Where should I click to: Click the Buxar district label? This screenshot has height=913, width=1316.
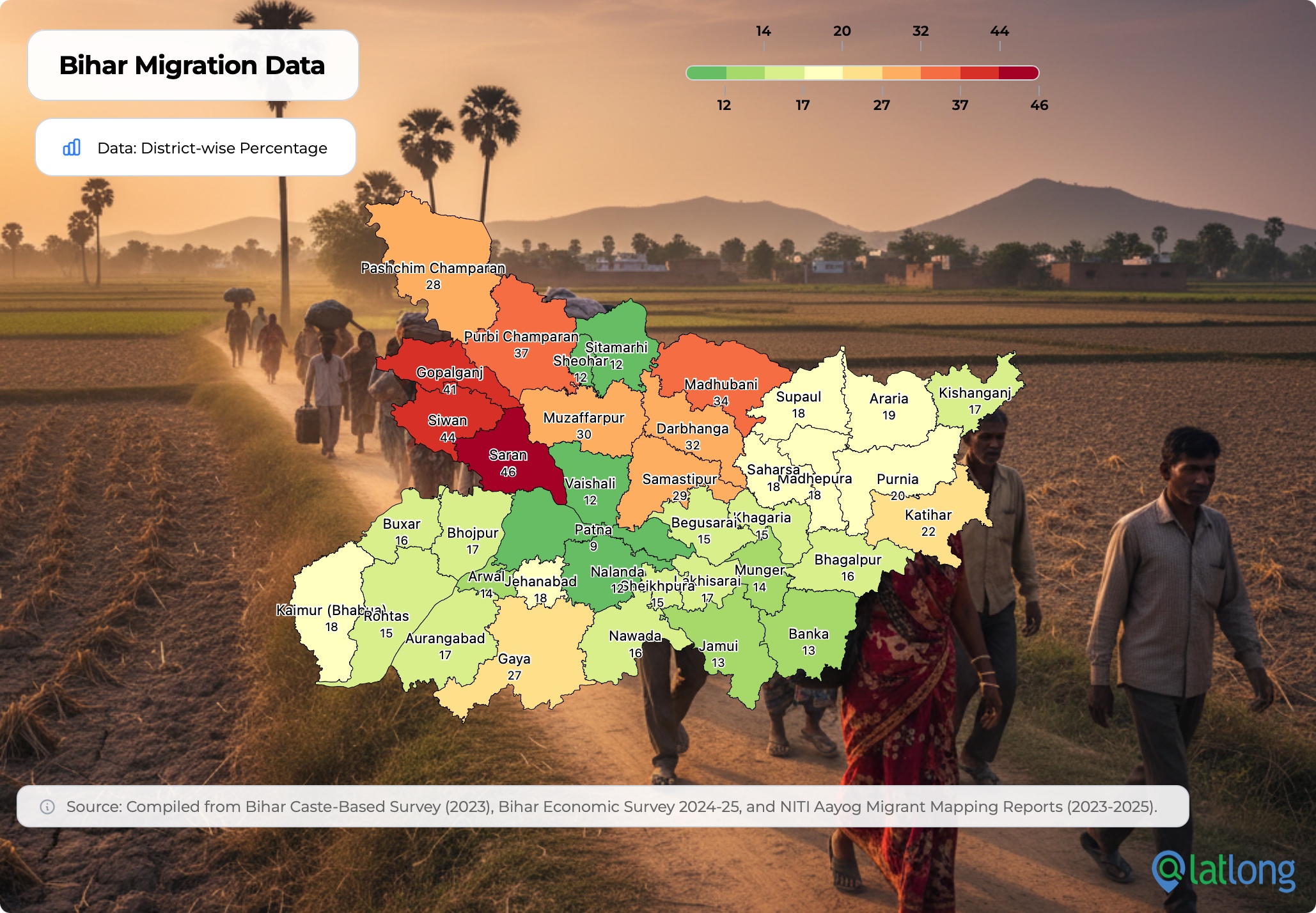point(402,524)
